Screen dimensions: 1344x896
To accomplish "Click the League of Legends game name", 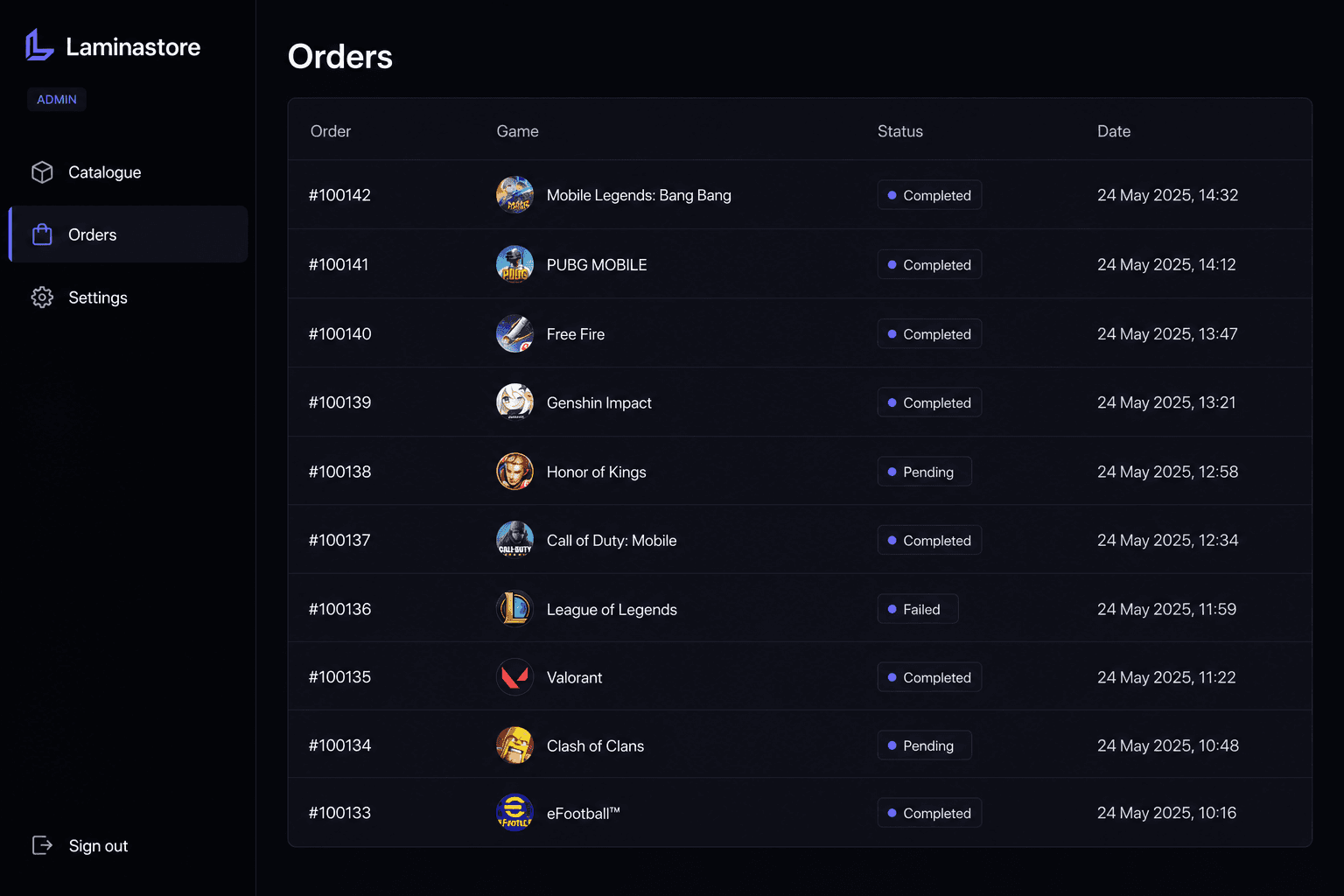I will pos(612,609).
